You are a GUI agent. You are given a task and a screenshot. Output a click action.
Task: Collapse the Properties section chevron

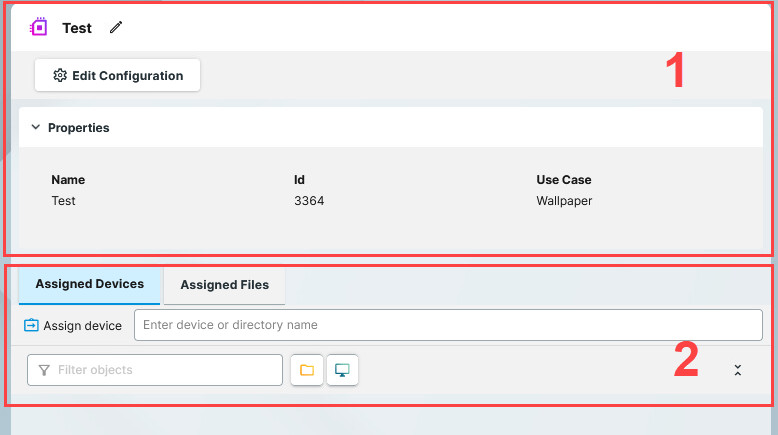pyautogui.click(x=35, y=128)
